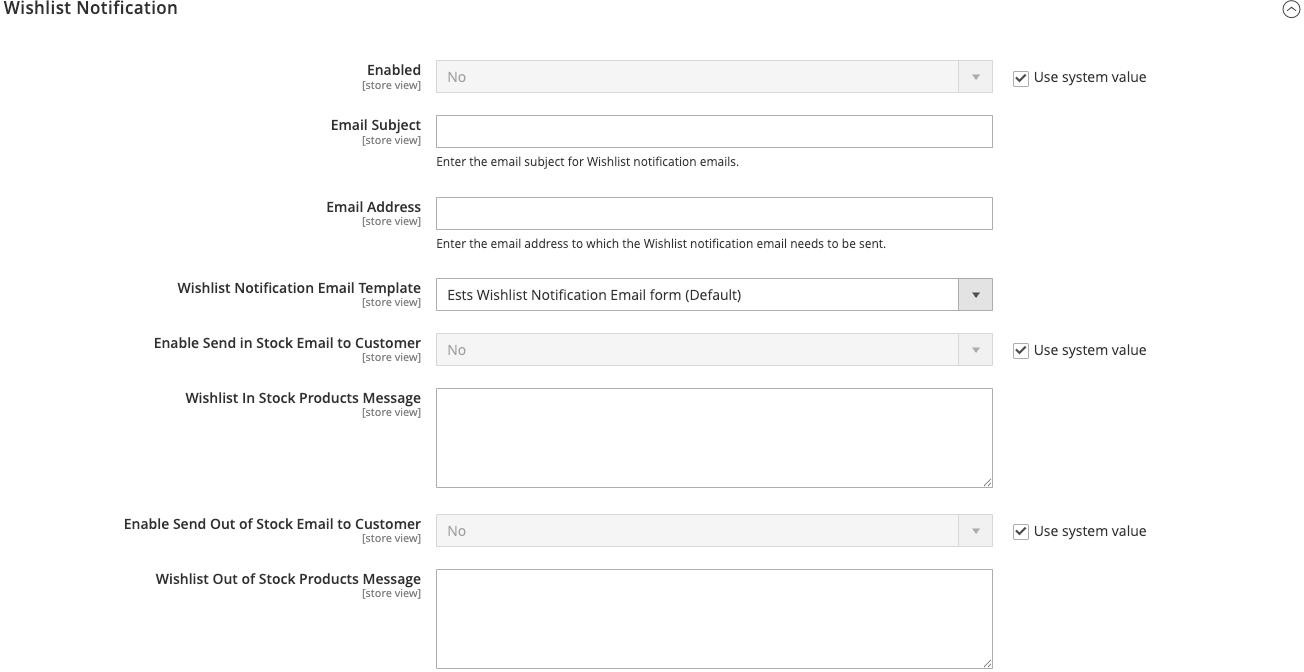The width and height of the screenshot is (1304, 672).
Task: Click the Wishlist Out of Stock Products Message textarea
Action: [x=713, y=618]
